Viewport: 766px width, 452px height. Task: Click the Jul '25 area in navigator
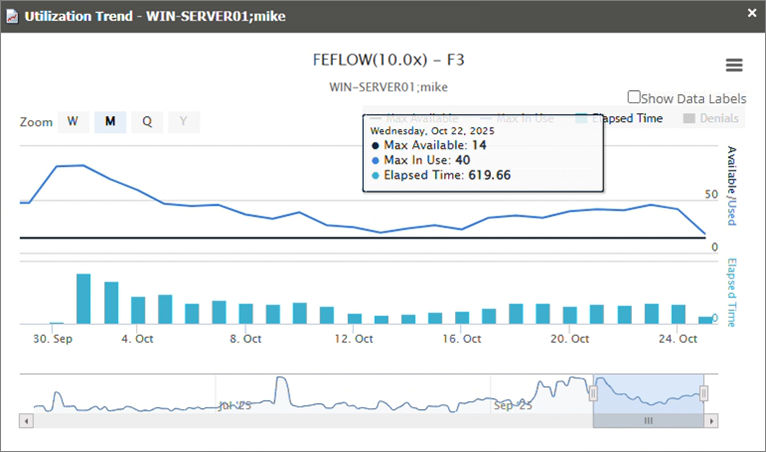coord(234,406)
